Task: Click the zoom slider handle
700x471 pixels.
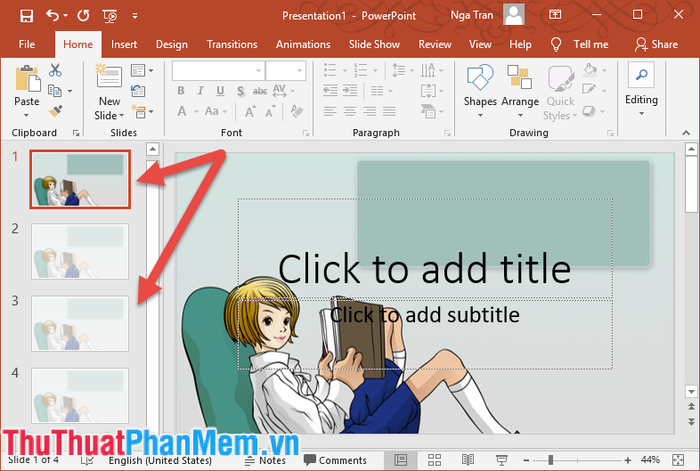Action: coord(551,460)
